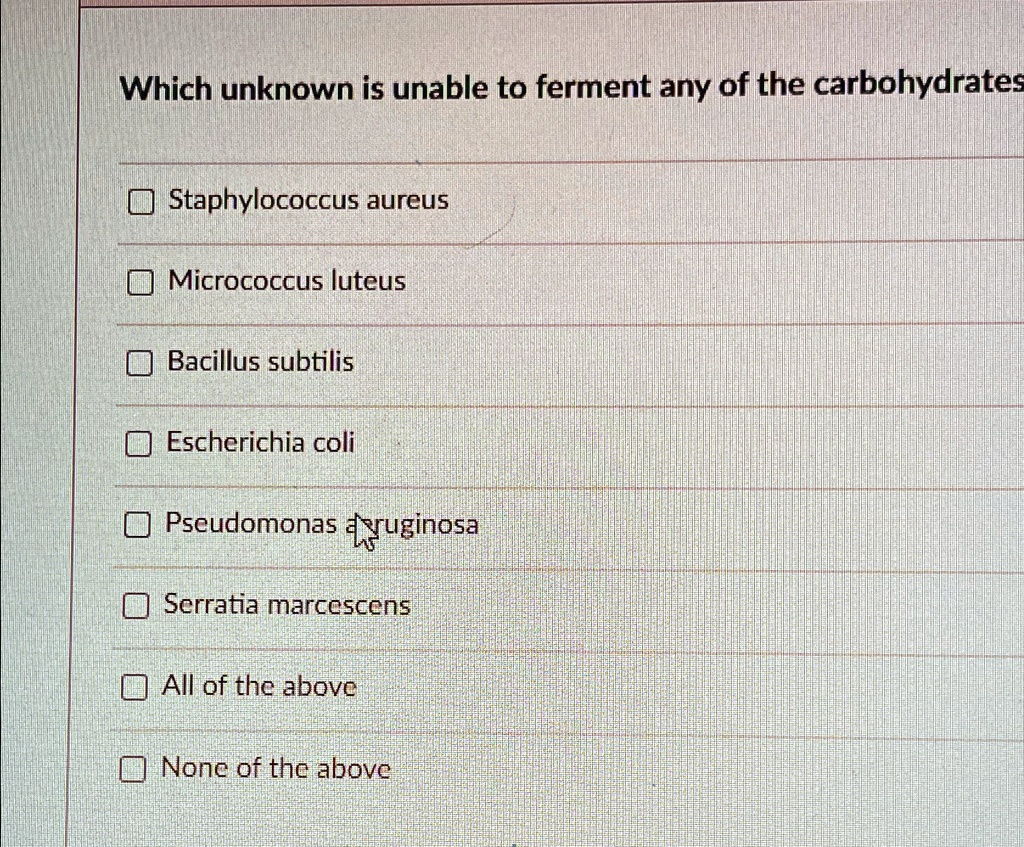This screenshot has width=1024, height=847.
Task: Select the Escherichia coli answer text
Action: [x=260, y=443]
